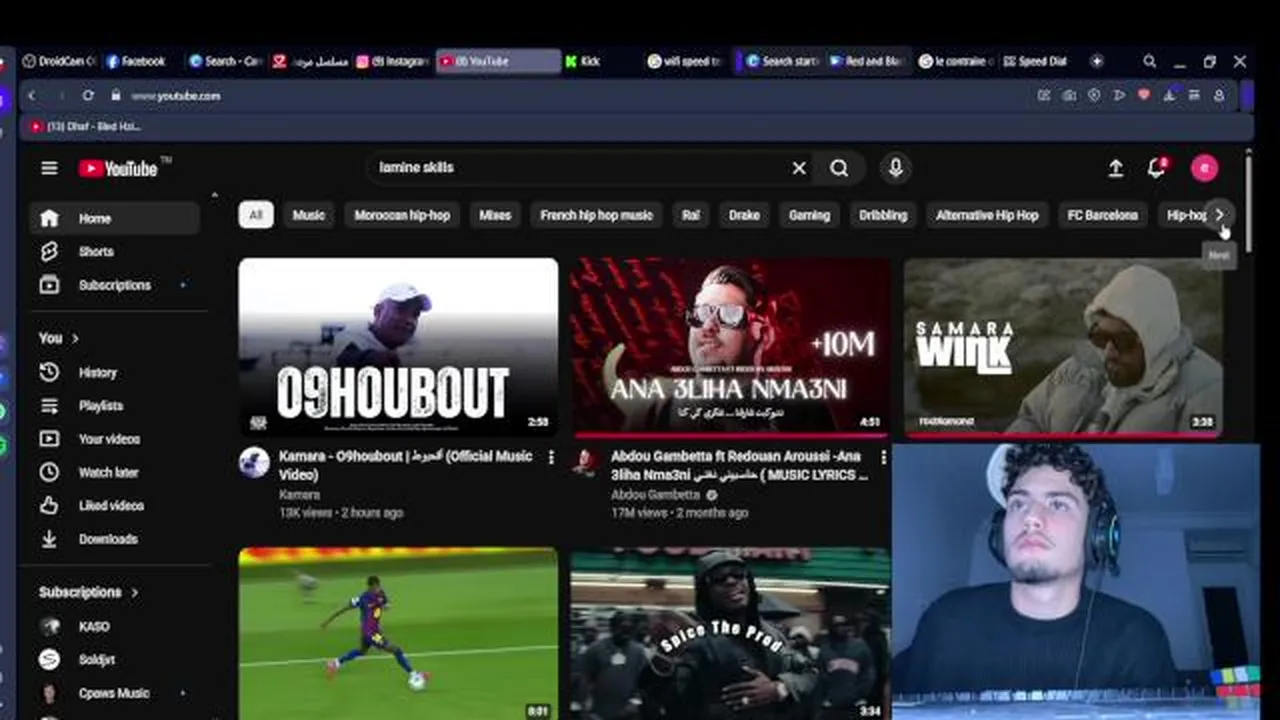Open the KASO channel subscription
This screenshot has width=1280, height=720.
pos(114,627)
